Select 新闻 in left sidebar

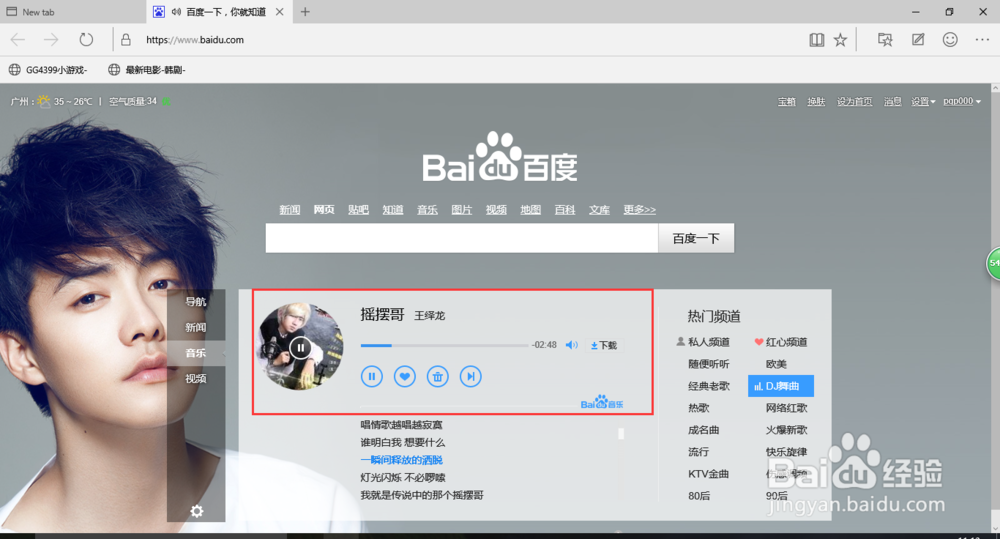click(196, 327)
